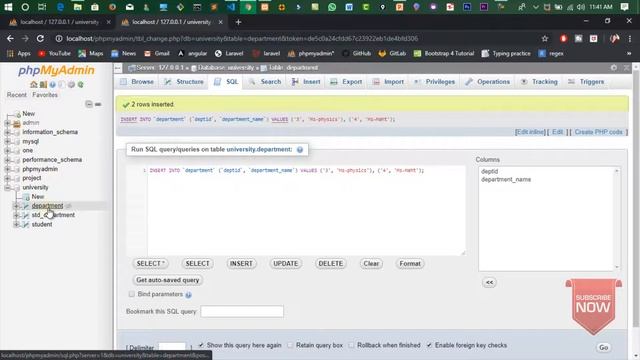Expand performance_schema database node
The height and width of the screenshot is (360, 640).
point(7,160)
